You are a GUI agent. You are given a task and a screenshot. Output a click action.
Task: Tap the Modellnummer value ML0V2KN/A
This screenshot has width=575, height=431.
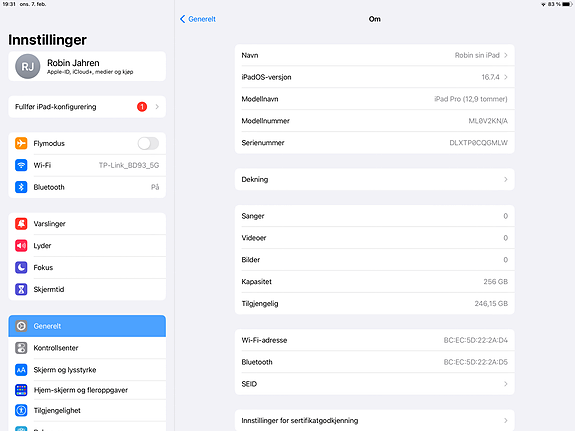click(x=488, y=121)
